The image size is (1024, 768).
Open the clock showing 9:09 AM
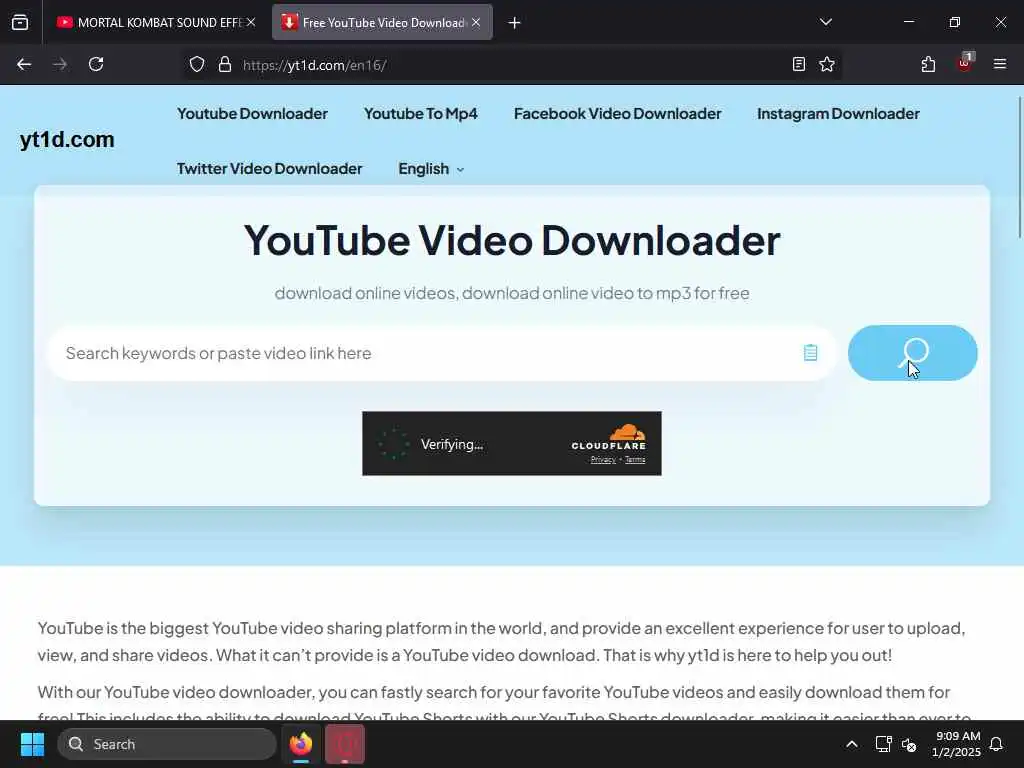click(x=957, y=744)
